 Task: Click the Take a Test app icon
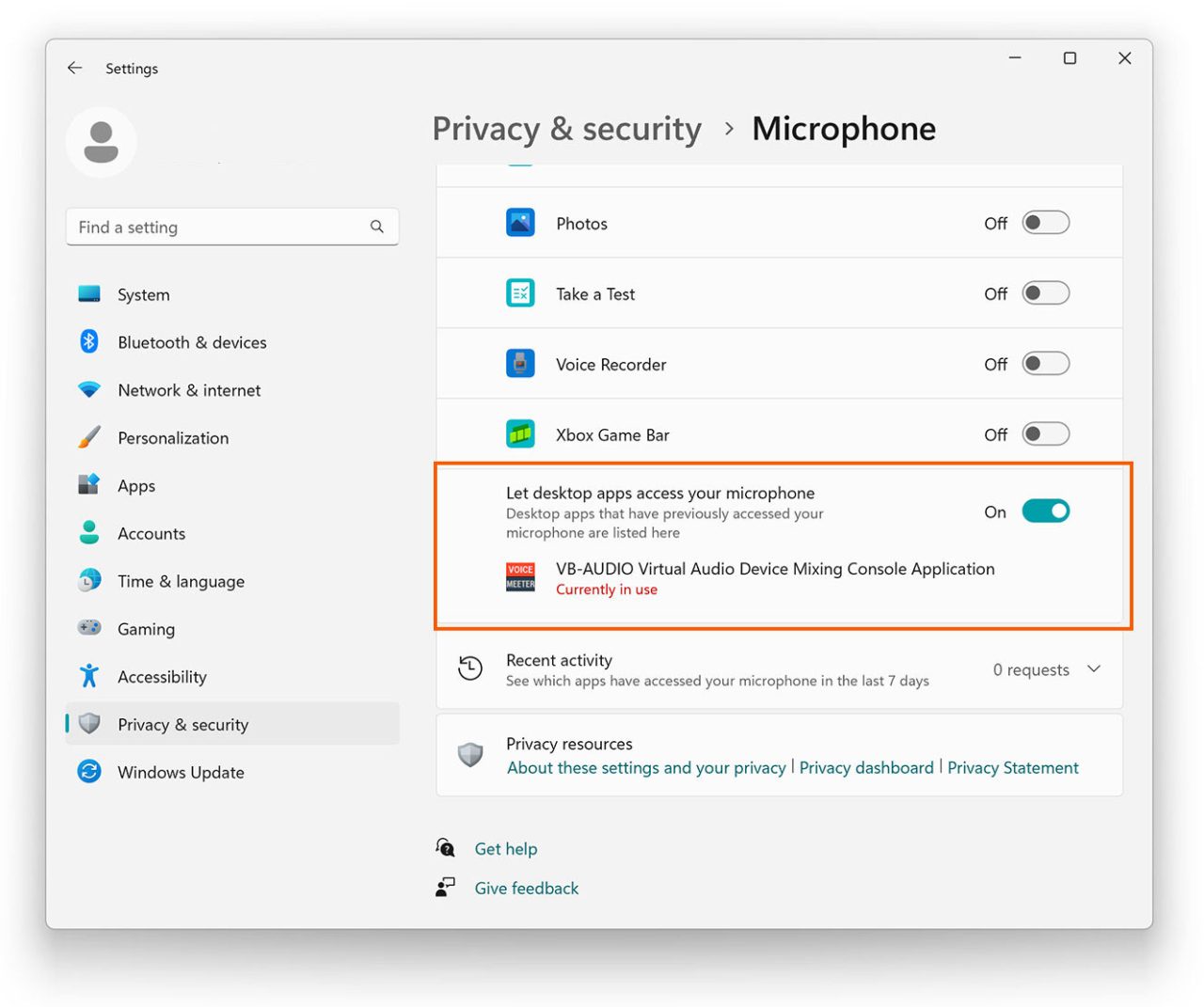(x=520, y=292)
